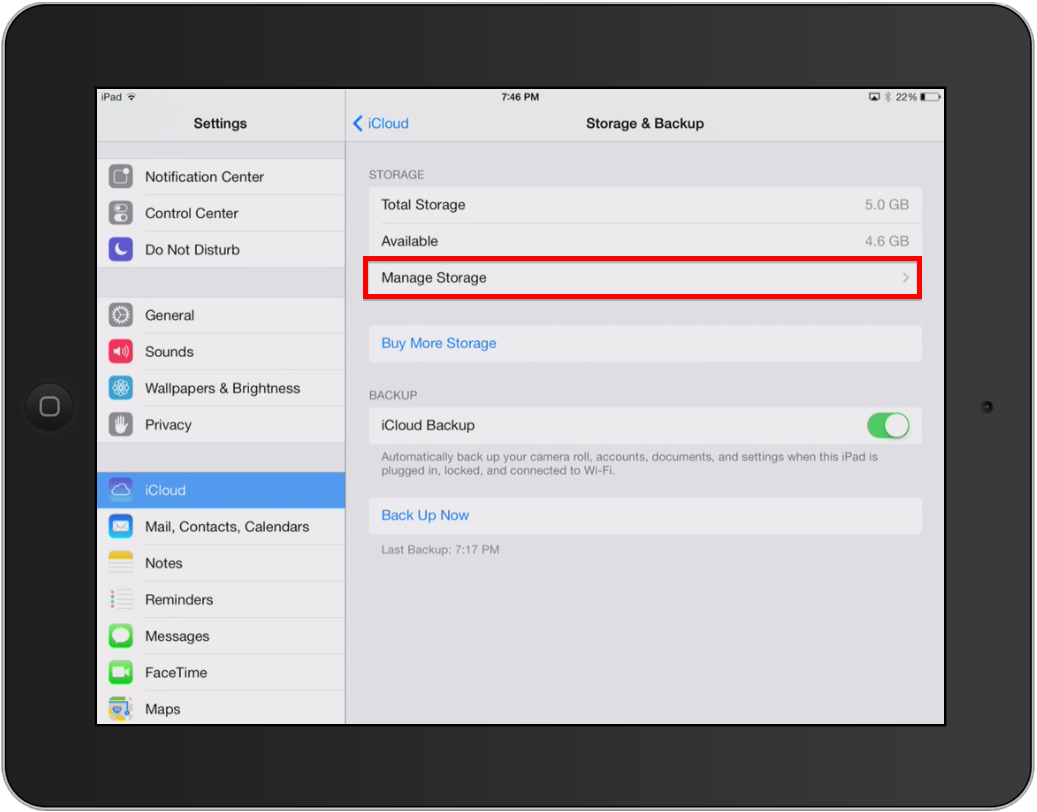Tap the 5.0 GB total storage value
Viewport: 1037px width, 812px height.
click(886, 204)
